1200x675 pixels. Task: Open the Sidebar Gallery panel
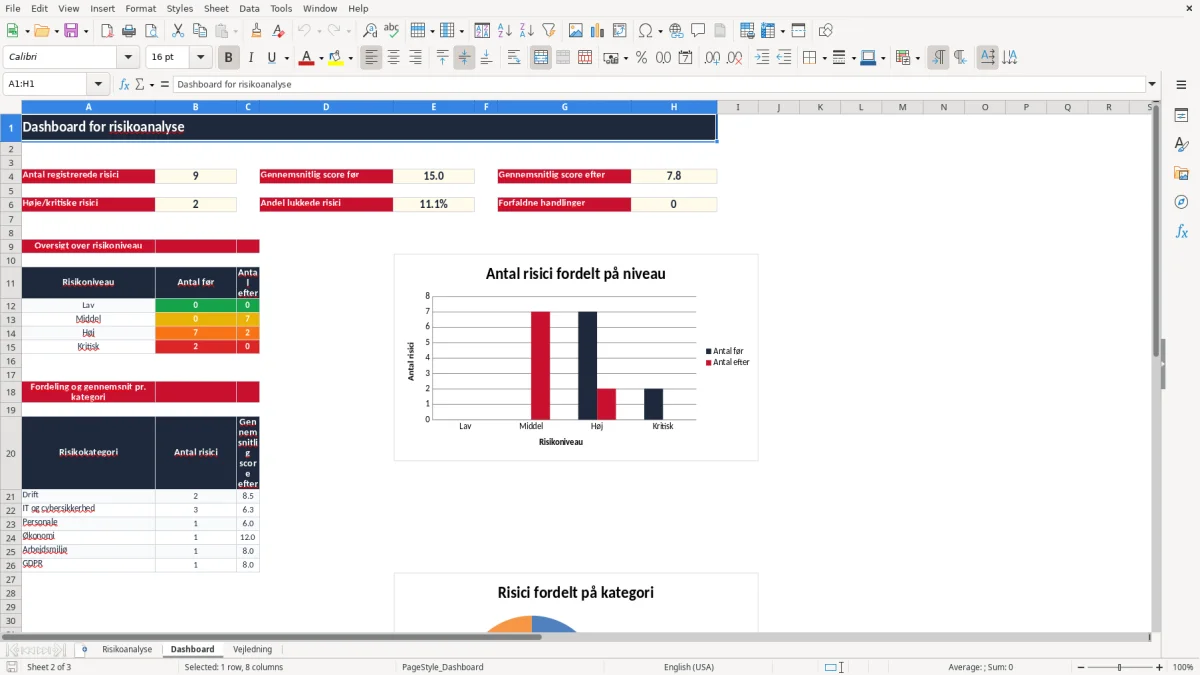(1181, 174)
